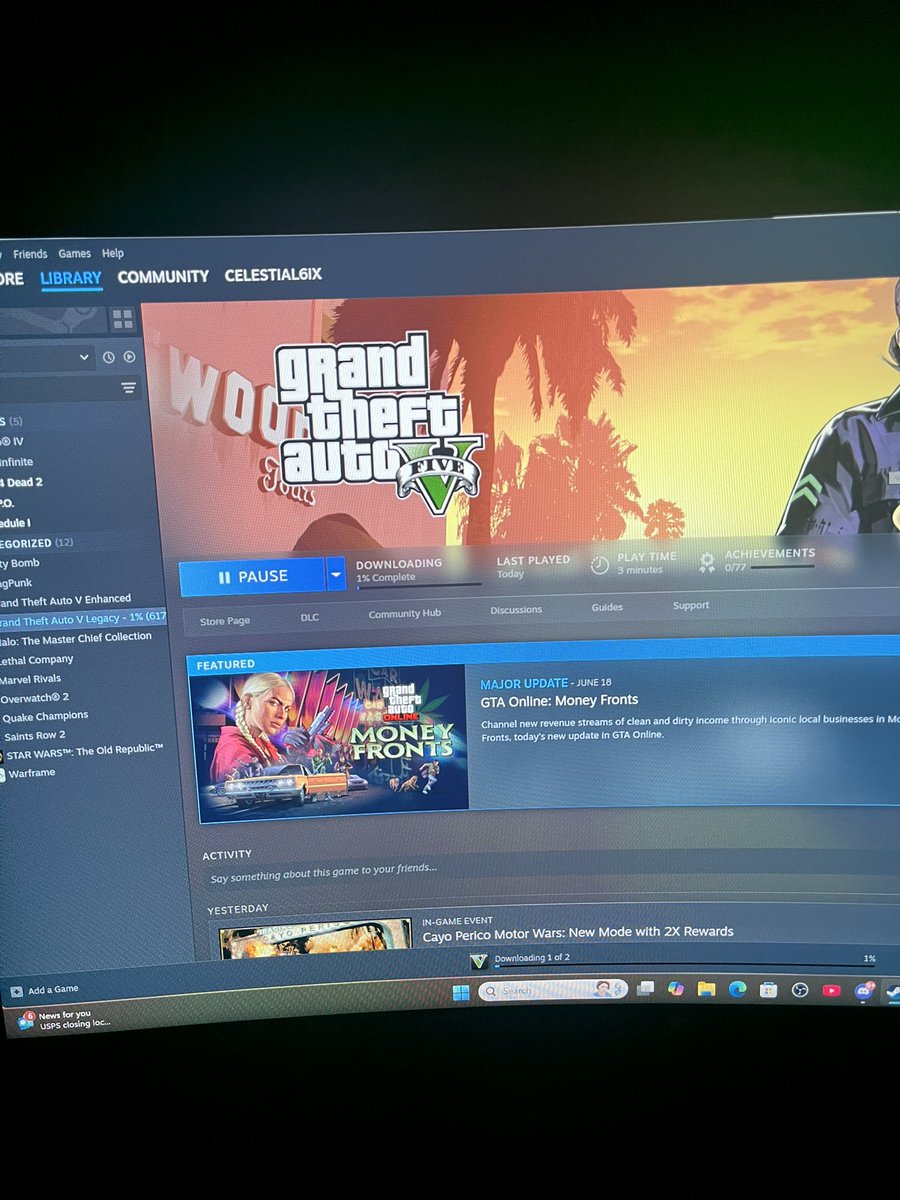Pause the GTA V download
The height and width of the screenshot is (1200, 900).
252,576
